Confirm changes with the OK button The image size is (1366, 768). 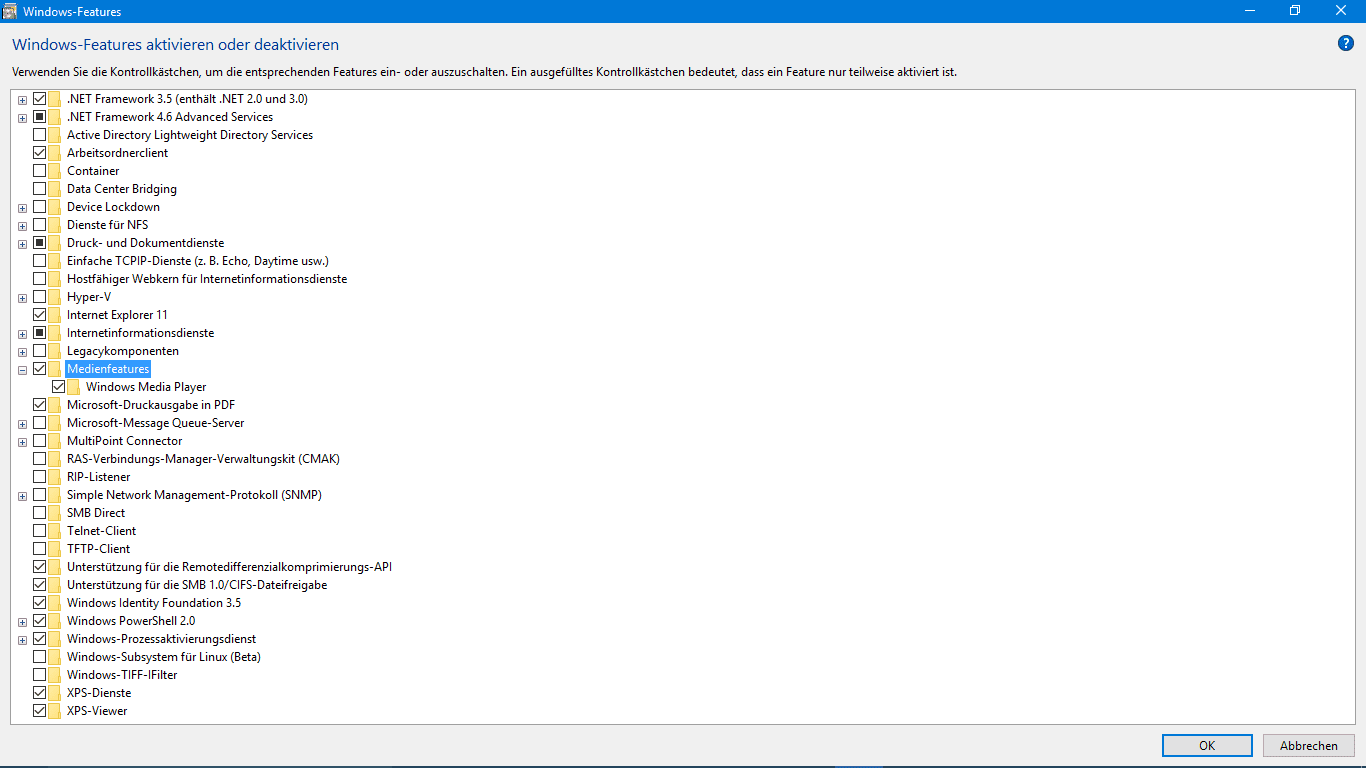coord(1207,746)
